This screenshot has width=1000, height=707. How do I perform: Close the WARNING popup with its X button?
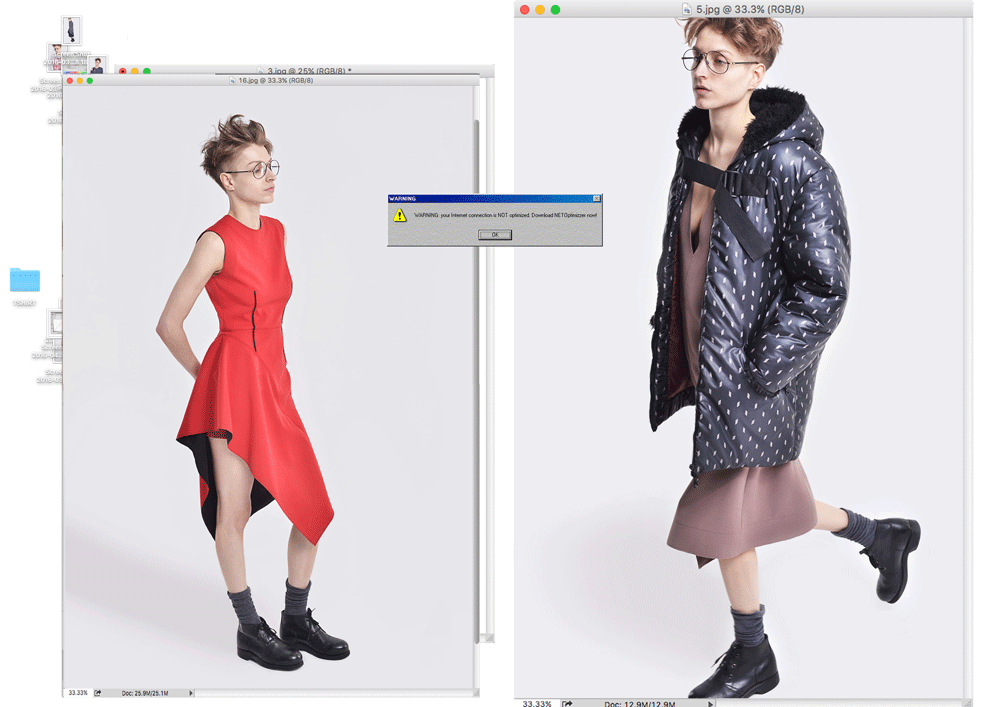(597, 199)
